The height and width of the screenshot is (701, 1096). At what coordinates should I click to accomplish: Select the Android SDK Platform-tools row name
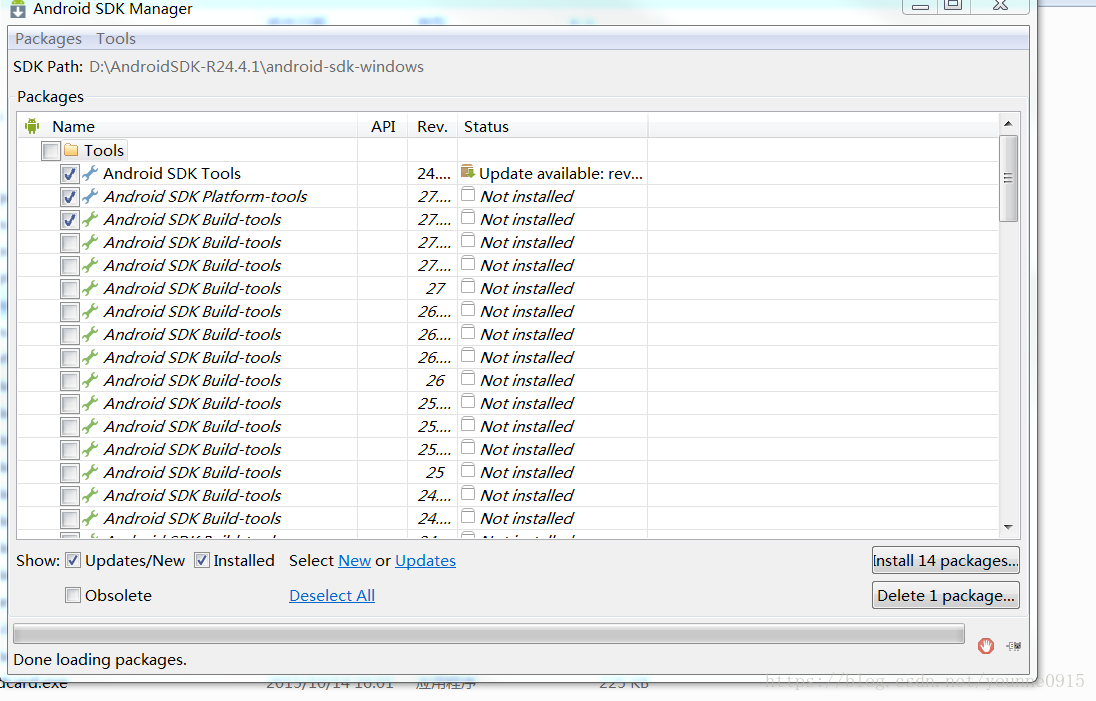coord(206,196)
